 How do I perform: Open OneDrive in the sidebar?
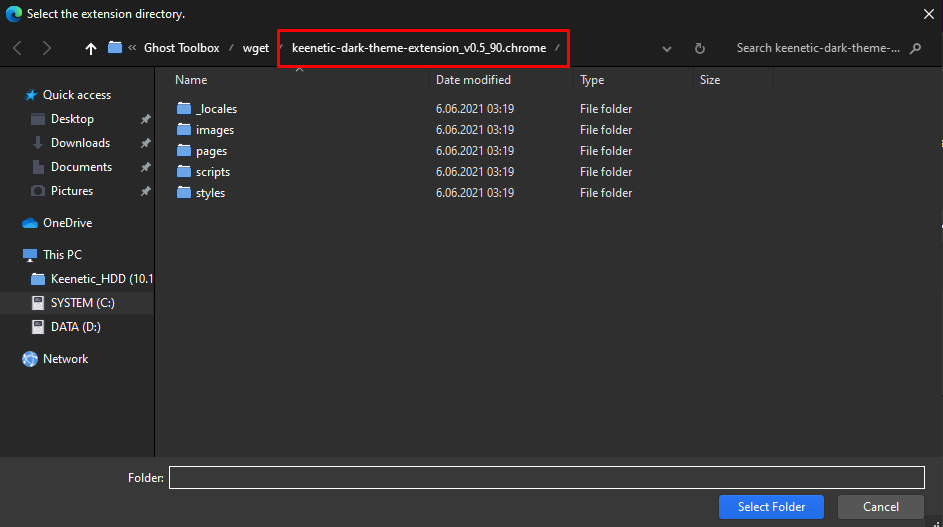(x=67, y=223)
